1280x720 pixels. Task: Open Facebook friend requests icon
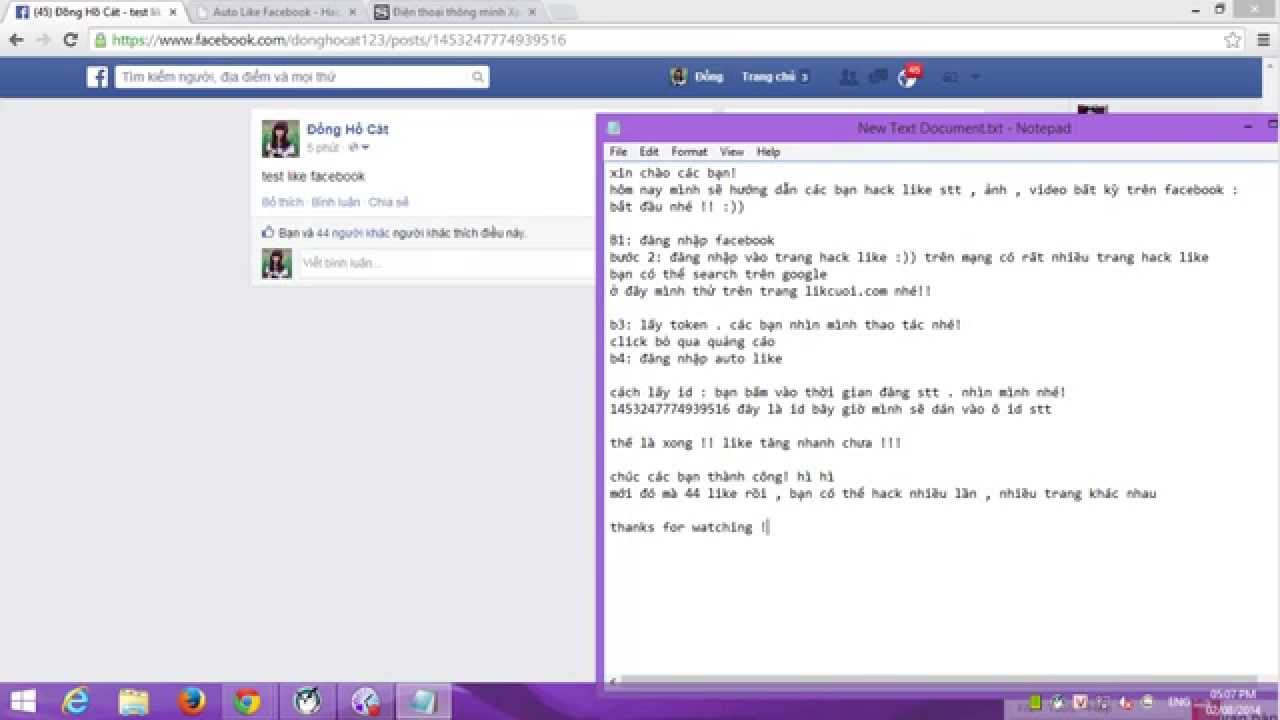point(848,77)
